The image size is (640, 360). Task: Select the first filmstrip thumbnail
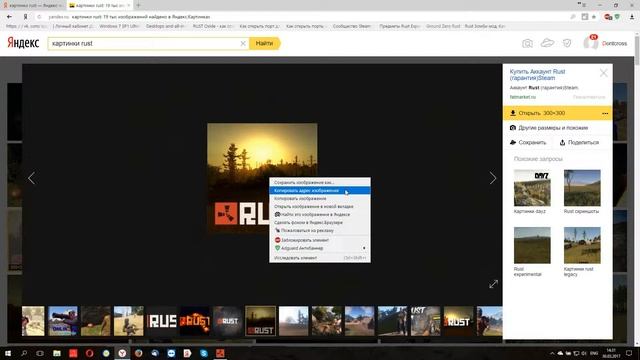click(x=33, y=321)
